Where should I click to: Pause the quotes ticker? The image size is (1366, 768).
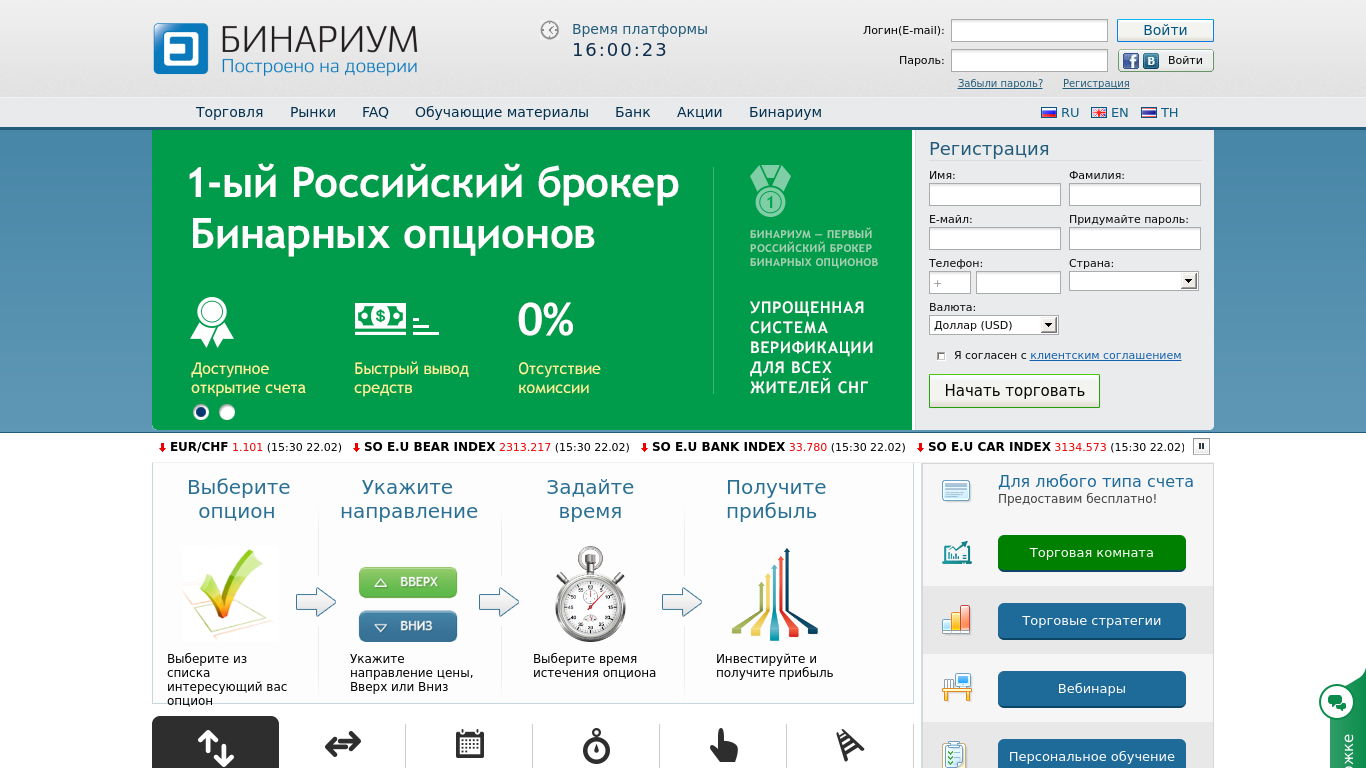click(1202, 447)
